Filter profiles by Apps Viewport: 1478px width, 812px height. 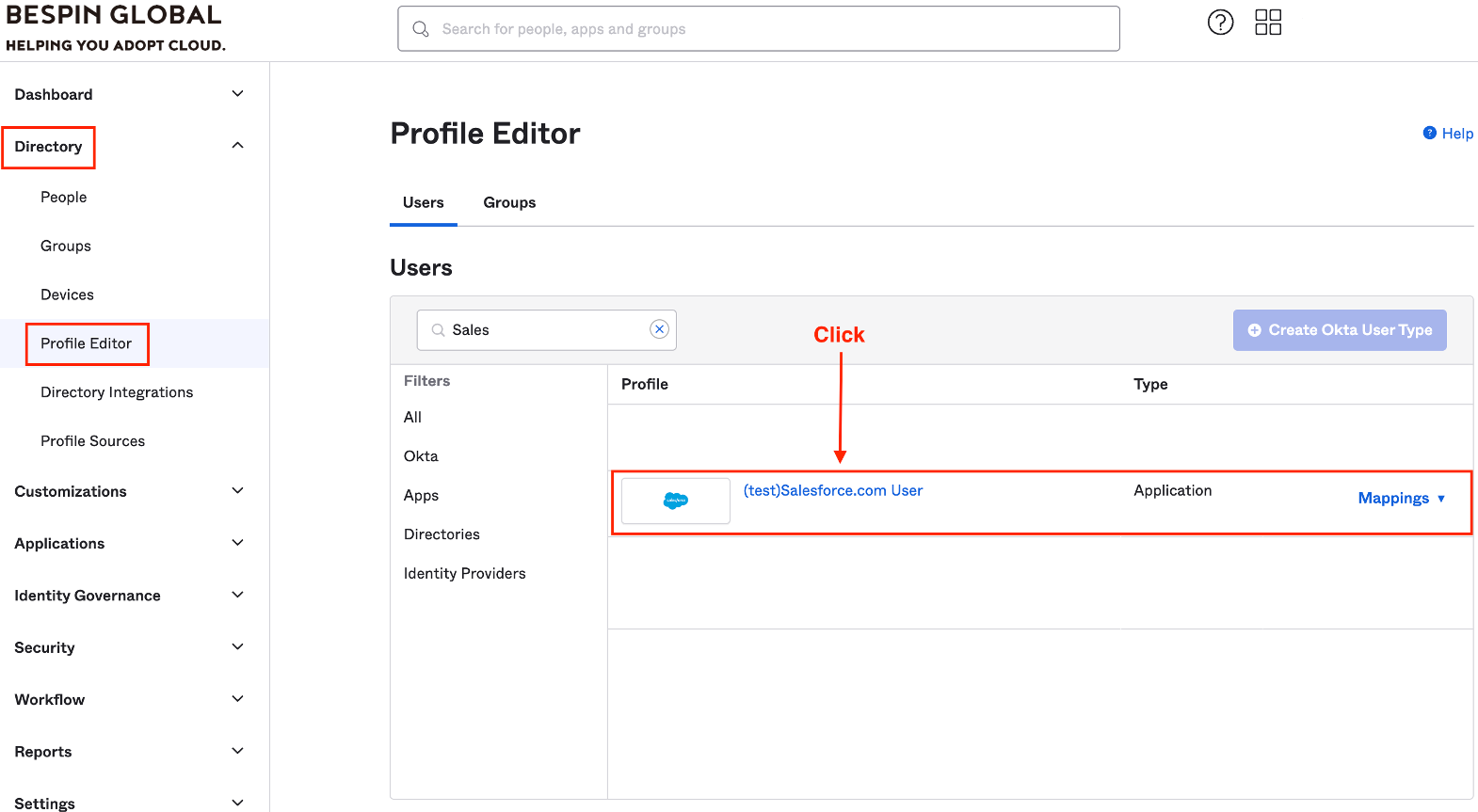pos(421,496)
